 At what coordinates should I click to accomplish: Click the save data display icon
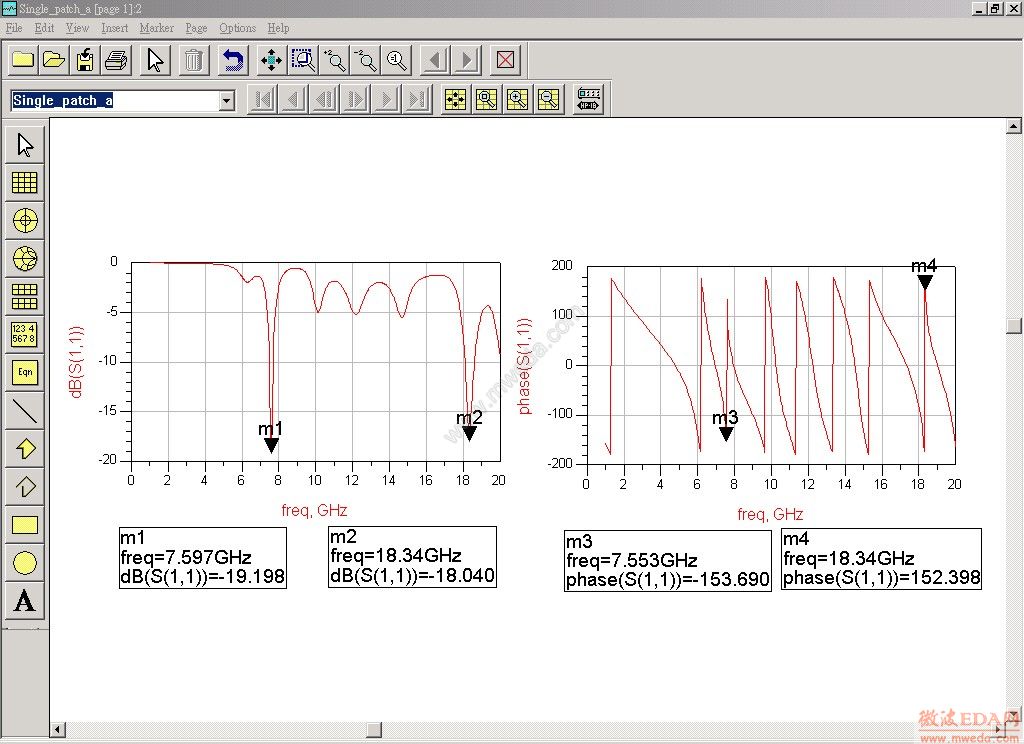(x=85, y=60)
